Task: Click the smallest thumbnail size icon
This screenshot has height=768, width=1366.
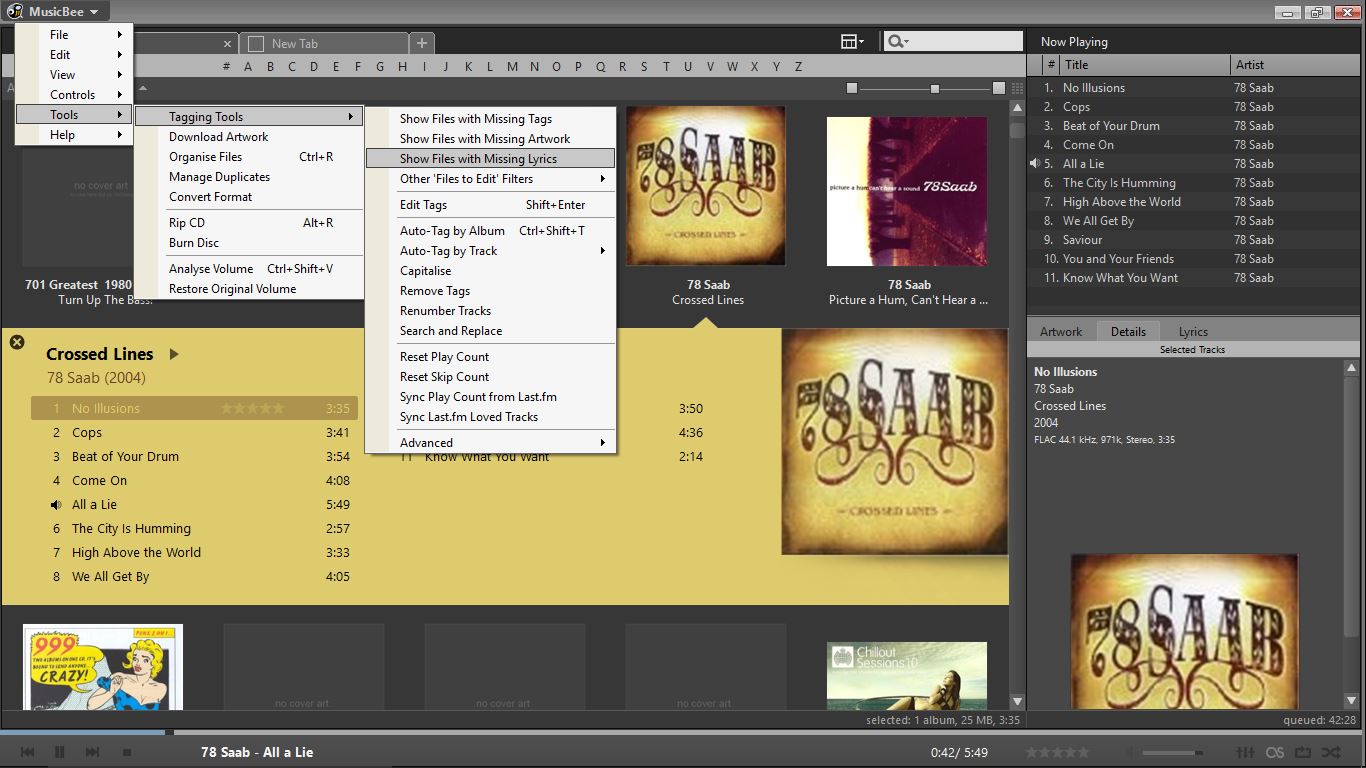Action: tap(852, 88)
